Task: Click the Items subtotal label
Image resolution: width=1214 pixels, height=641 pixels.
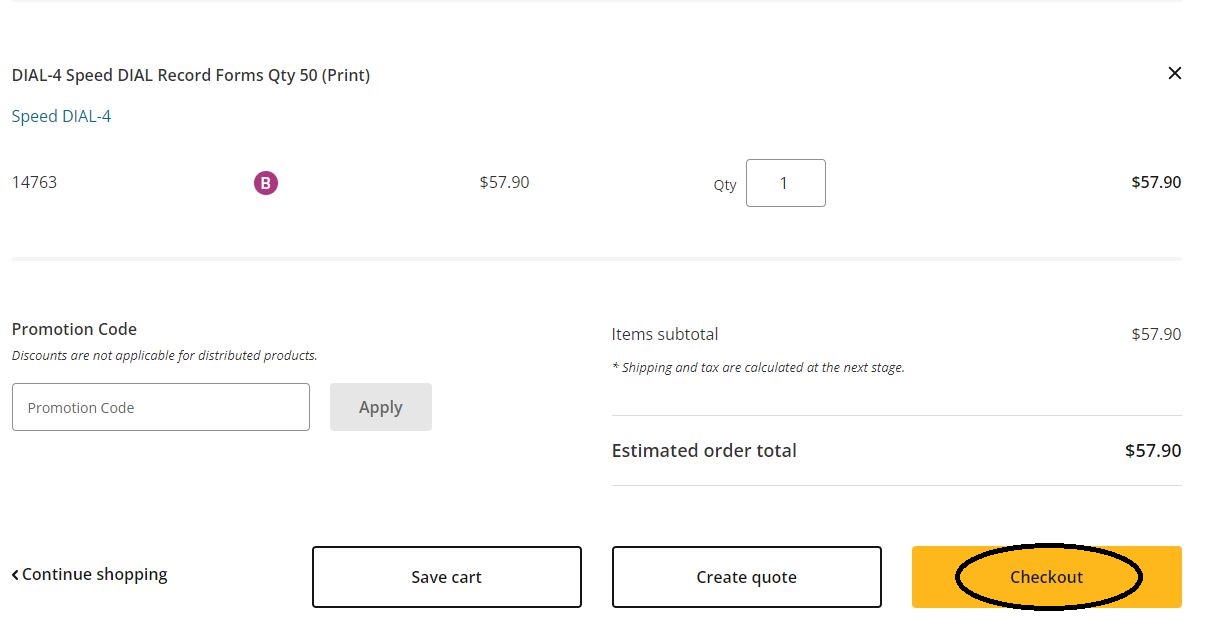Action: [665, 334]
